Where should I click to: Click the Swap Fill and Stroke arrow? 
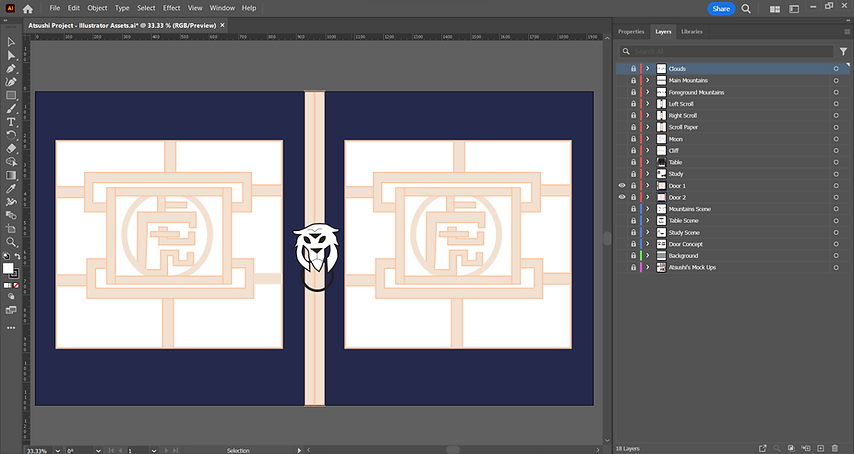17,256
